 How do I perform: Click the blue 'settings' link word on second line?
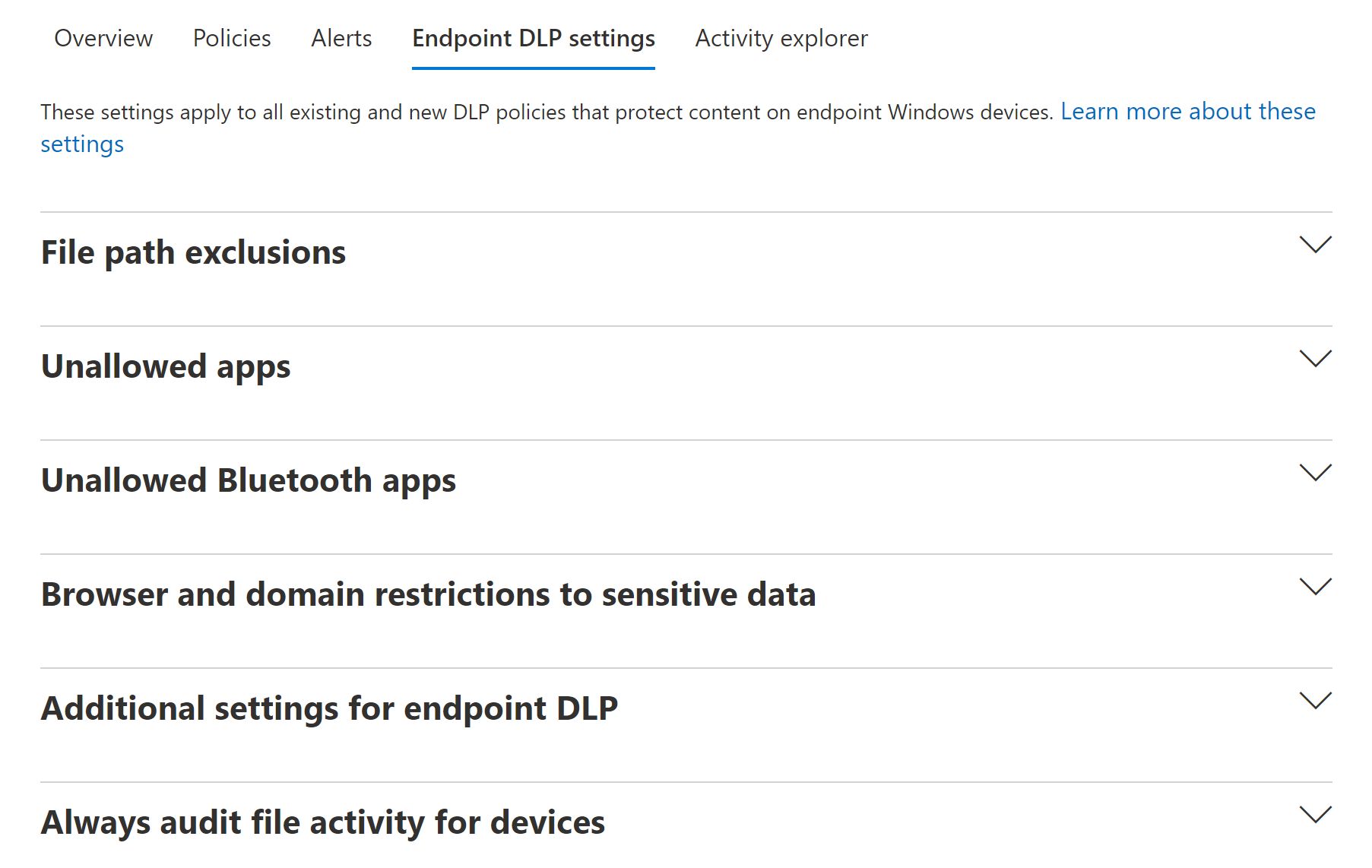coord(82,144)
